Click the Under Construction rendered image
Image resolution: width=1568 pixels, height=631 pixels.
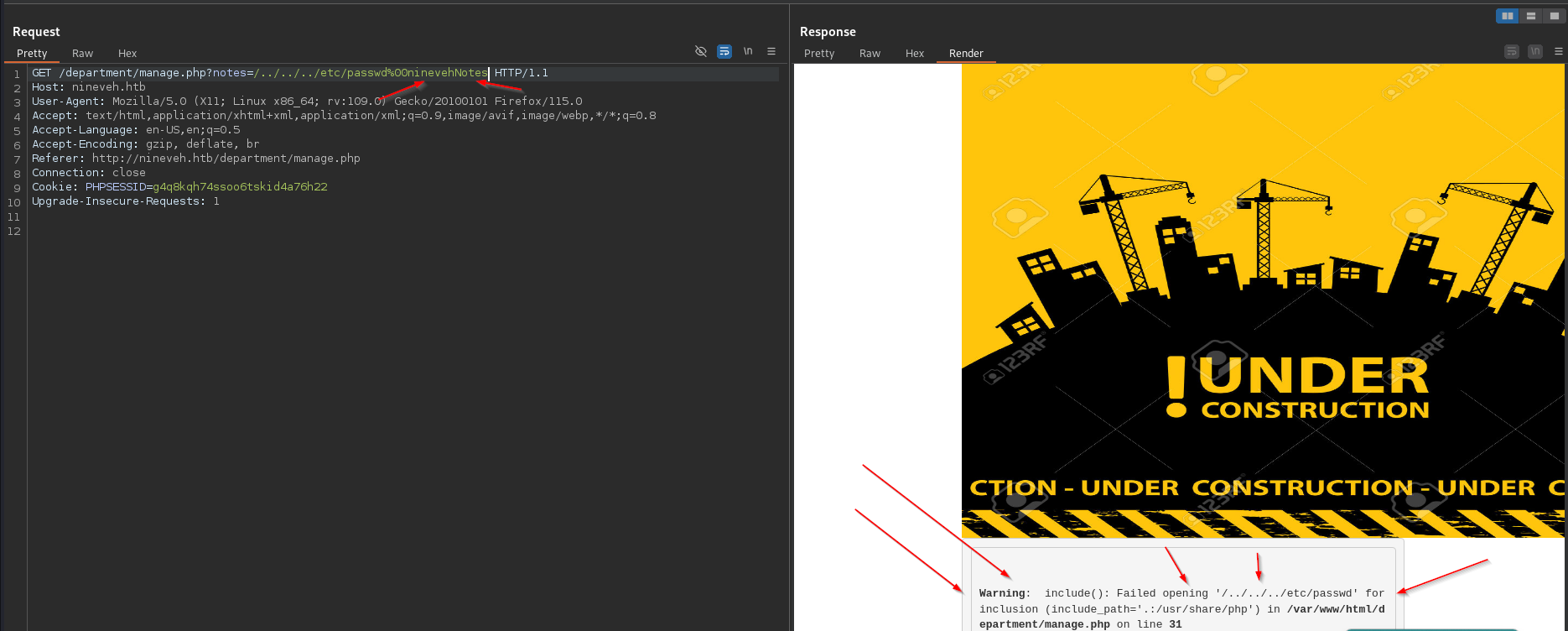[x=1262, y=302]
